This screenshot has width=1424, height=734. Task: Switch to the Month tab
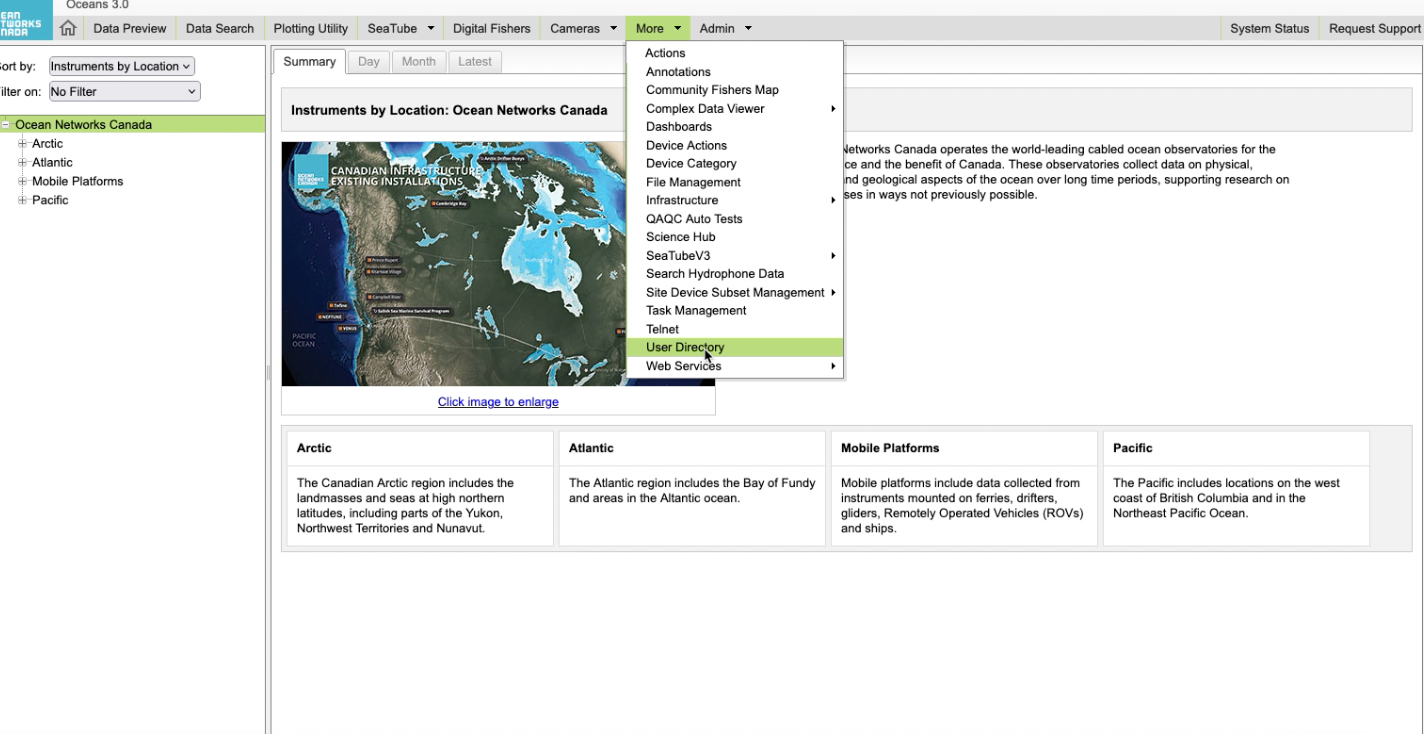click(418, 61)
